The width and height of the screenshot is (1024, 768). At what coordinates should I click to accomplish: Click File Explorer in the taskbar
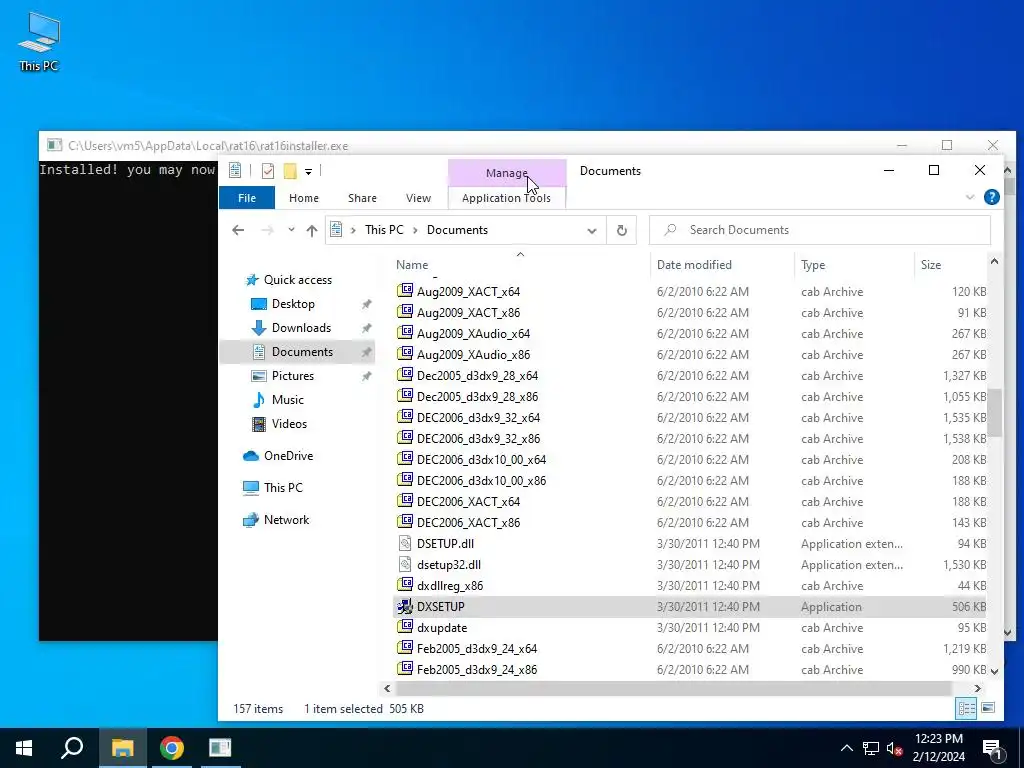coord(122,748)
